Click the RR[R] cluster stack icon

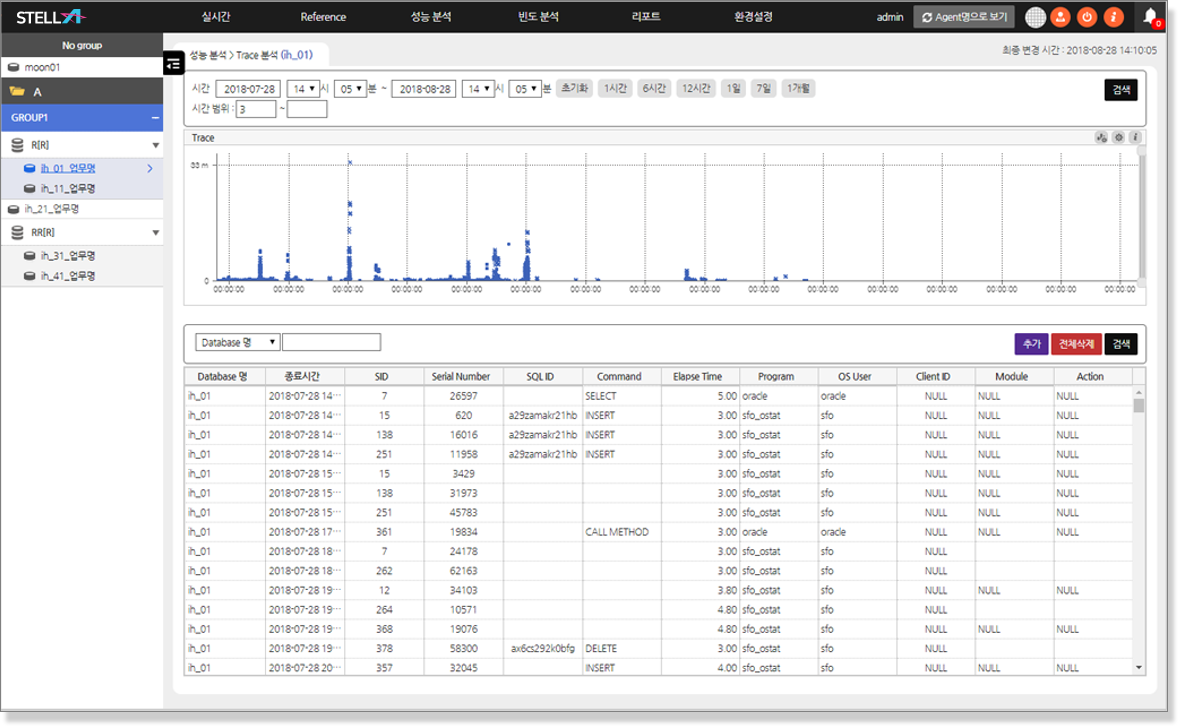[x=17, y=232]
